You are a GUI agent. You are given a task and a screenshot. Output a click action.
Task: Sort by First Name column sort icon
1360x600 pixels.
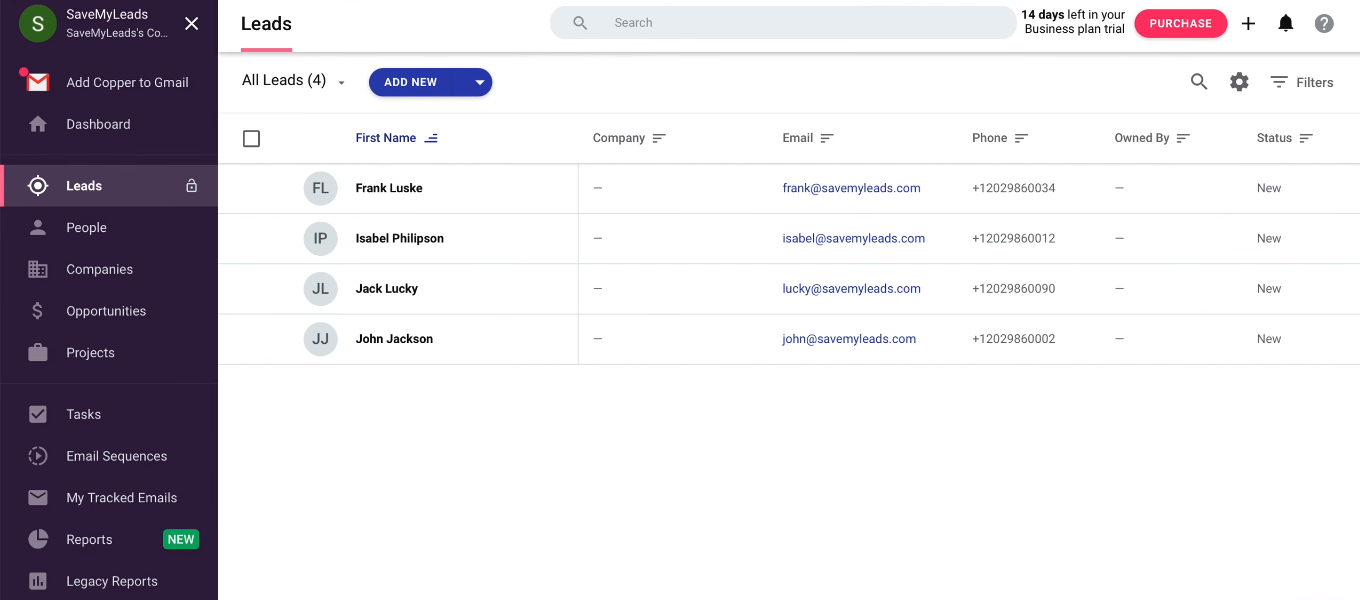point(431,138)
